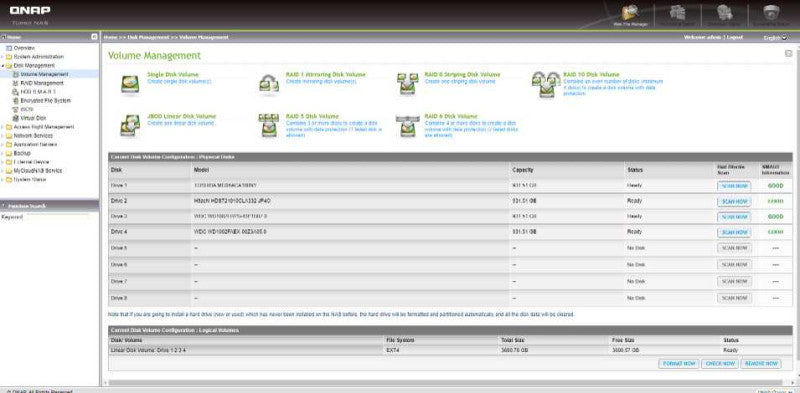Image resolution: width=800 pixels, height=393 pixels.
Task: Click SCAN NOW for Drive 4
Action: click(734, 232)
